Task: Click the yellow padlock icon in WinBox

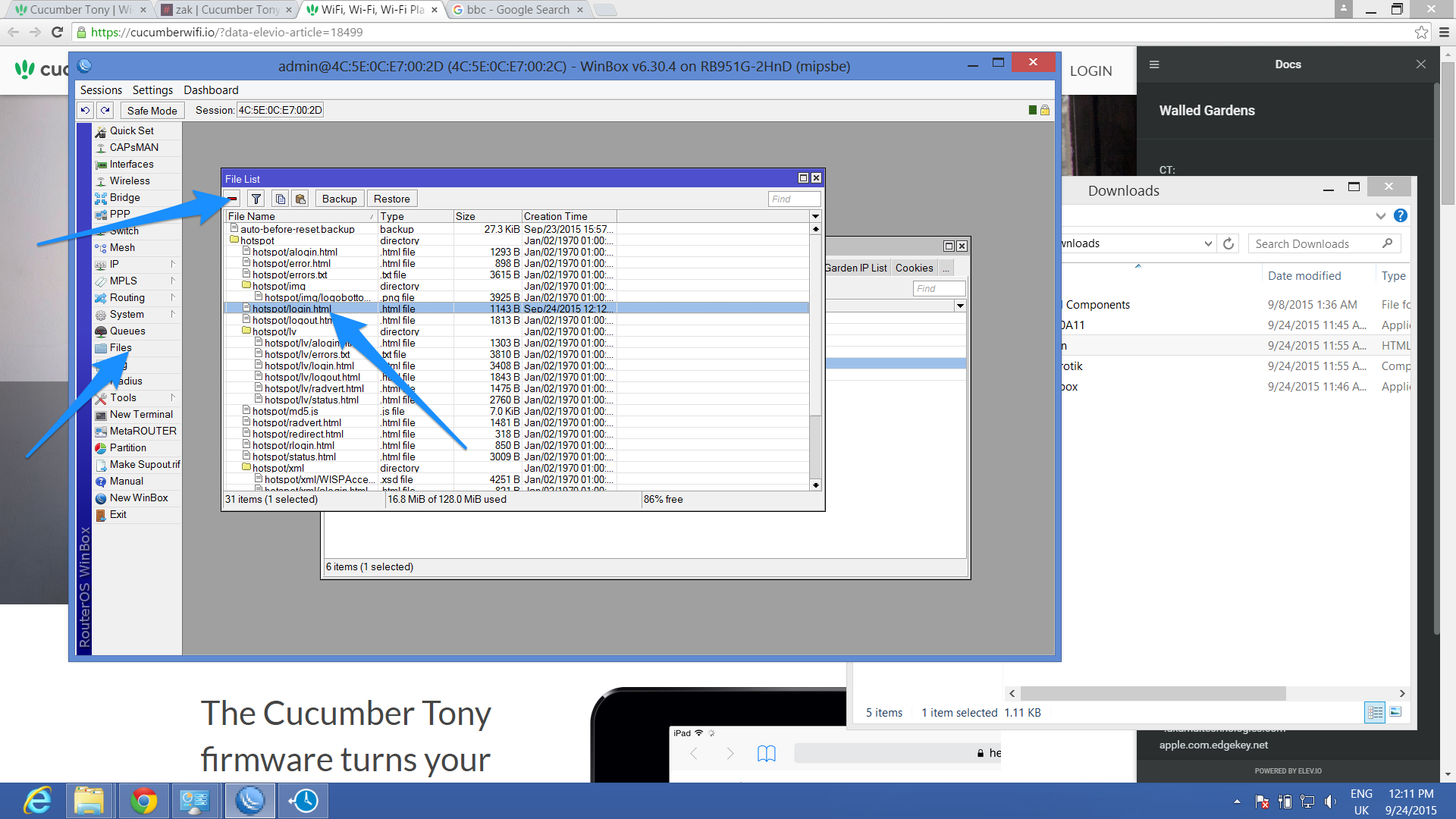Action: tap(1045, 110)
